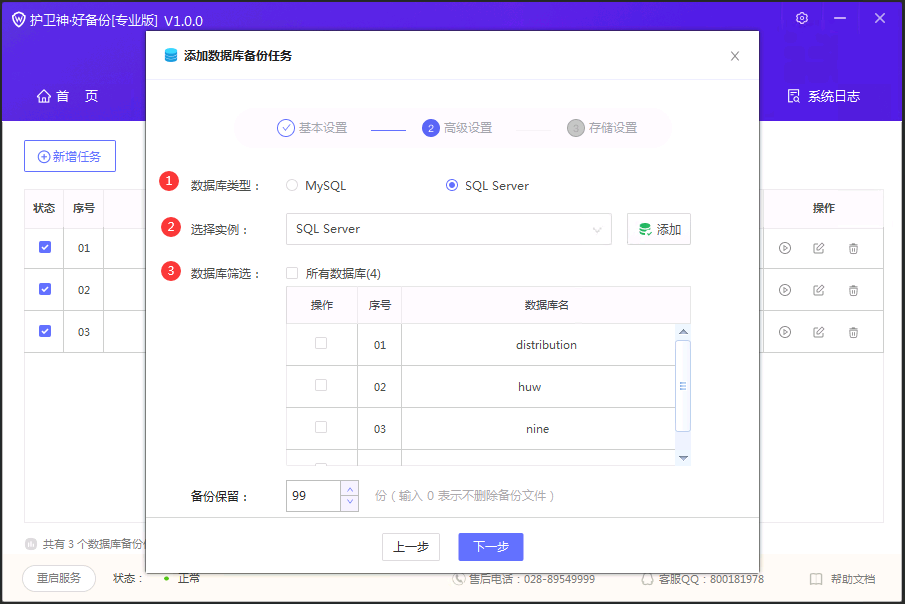
Task: Delete task 01 with its trash icon
Action: click(x=853, y=248)
